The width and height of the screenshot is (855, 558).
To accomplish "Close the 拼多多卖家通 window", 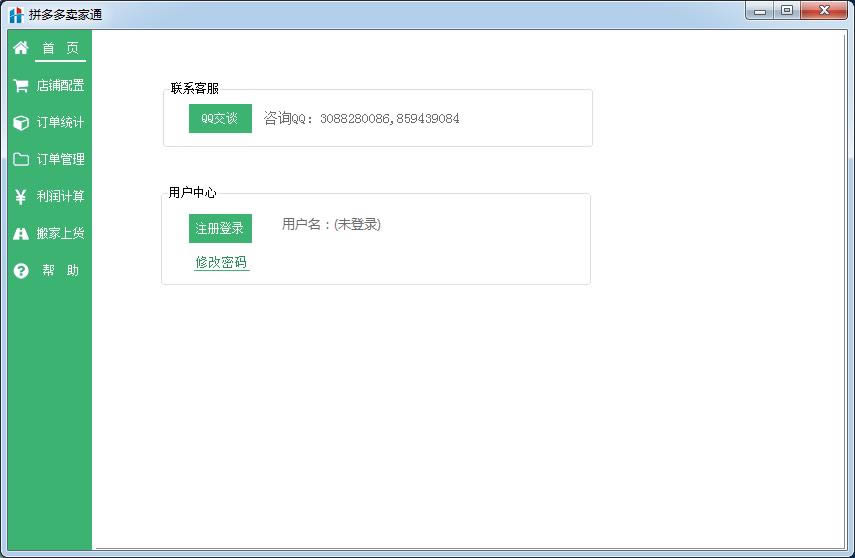I will (824, 10).
